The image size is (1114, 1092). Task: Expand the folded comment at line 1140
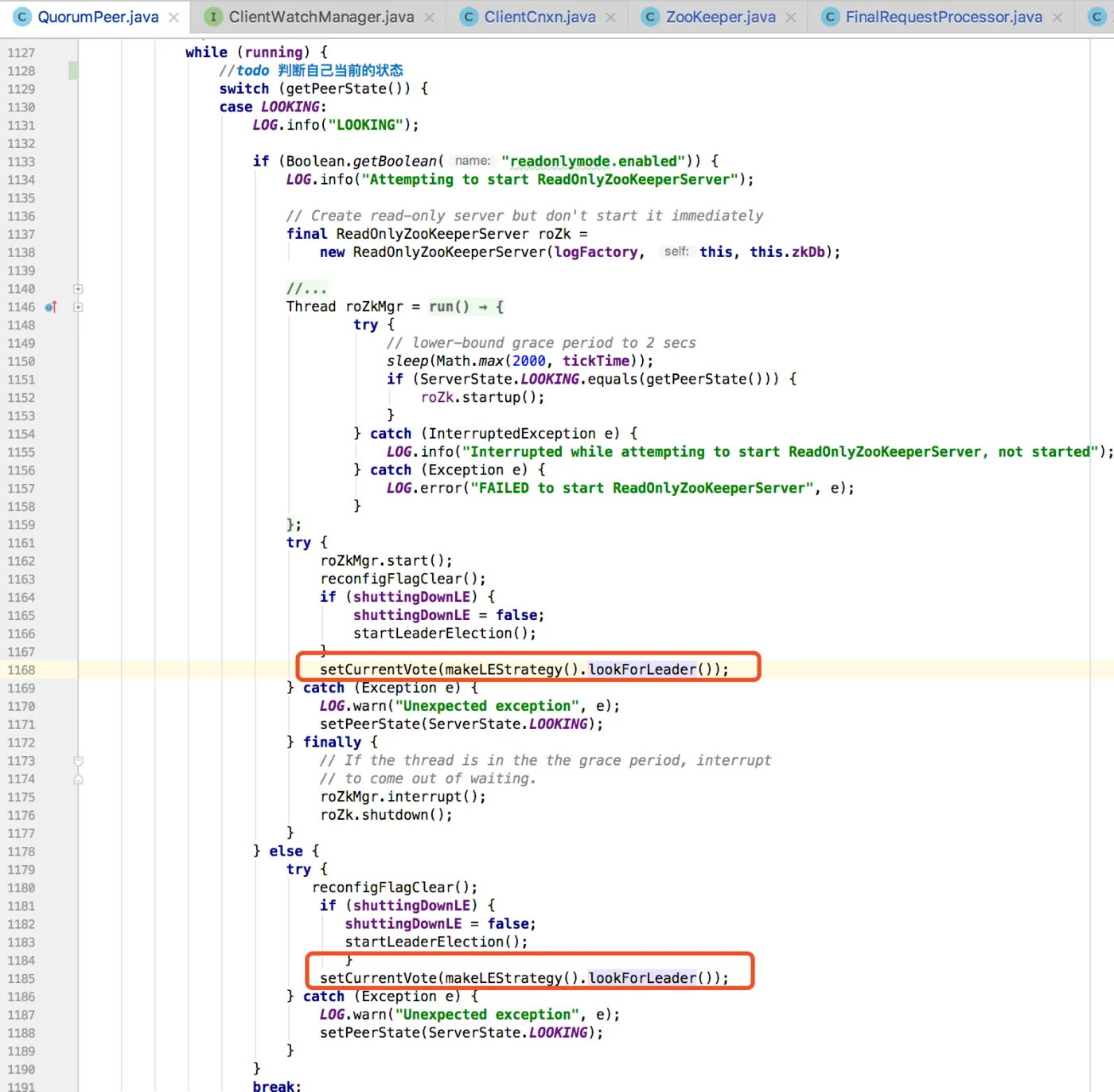pyautogui.click(x=78, y=289)
